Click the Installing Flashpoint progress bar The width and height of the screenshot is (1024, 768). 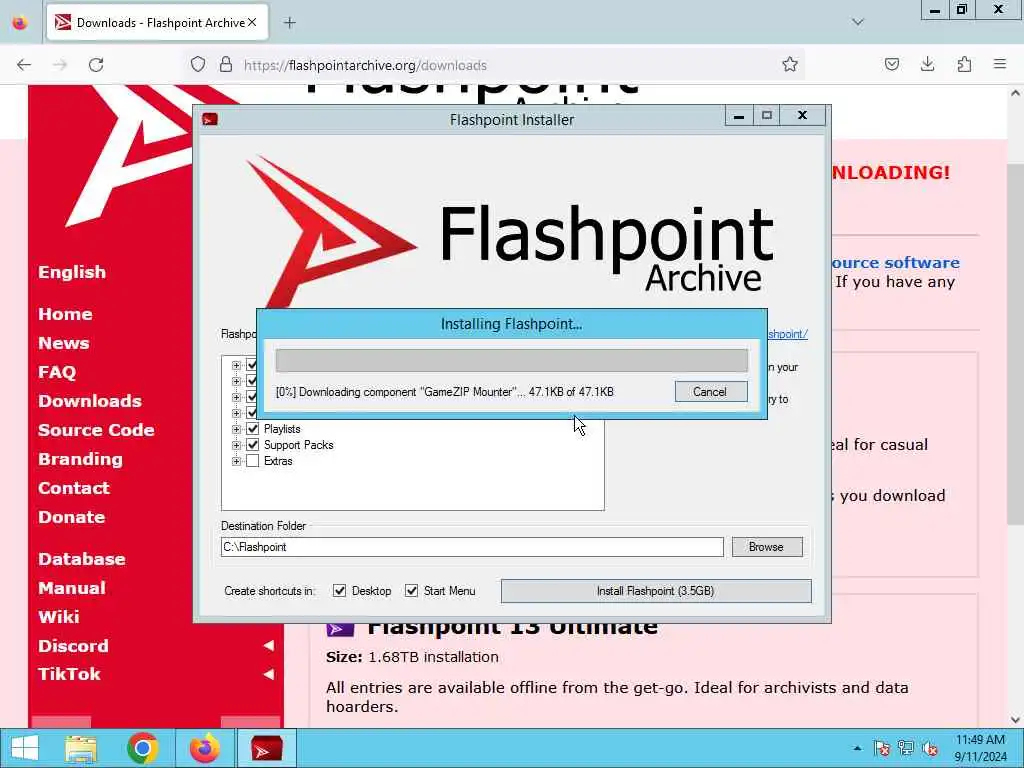(x=511, y=360)
